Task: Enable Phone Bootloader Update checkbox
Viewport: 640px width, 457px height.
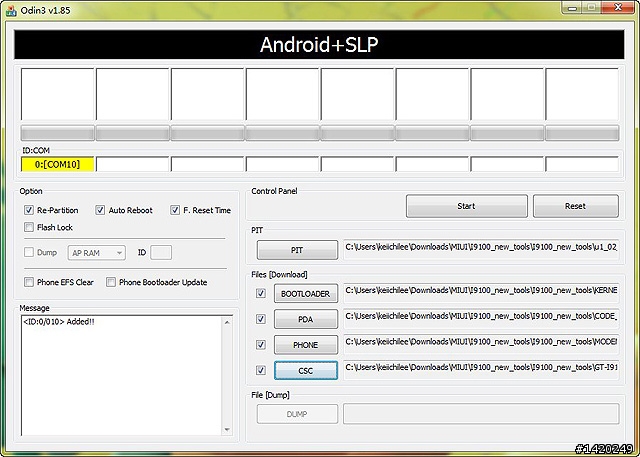Action: pyautogui.click(x=111, y=282)
